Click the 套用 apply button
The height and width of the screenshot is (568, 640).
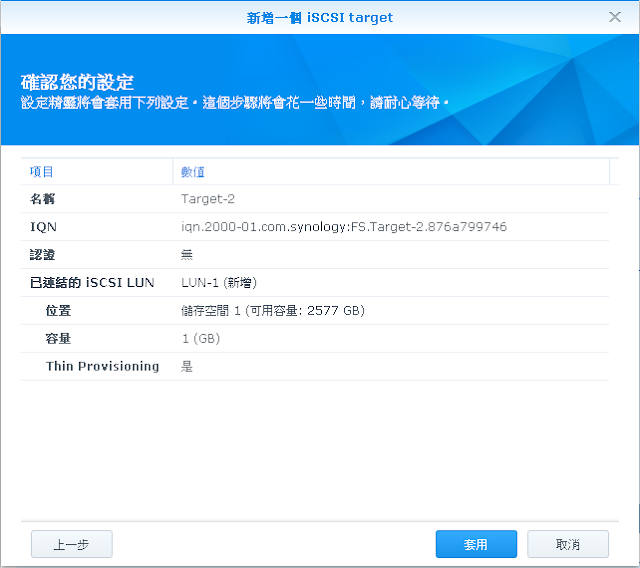click(476, 544)
